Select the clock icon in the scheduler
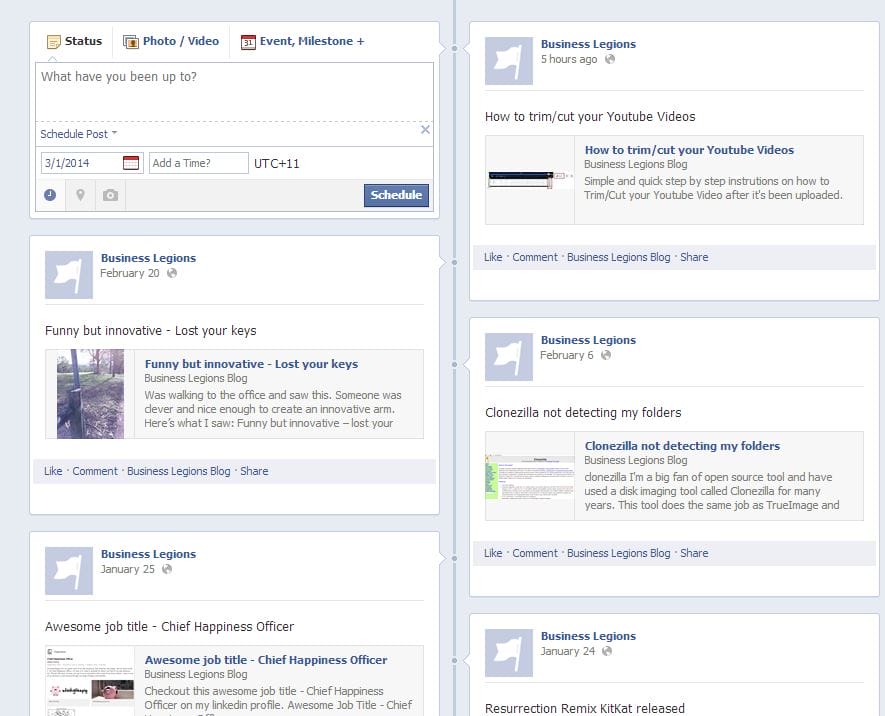This screenshot has width=885, height=716. click(49, 194)
